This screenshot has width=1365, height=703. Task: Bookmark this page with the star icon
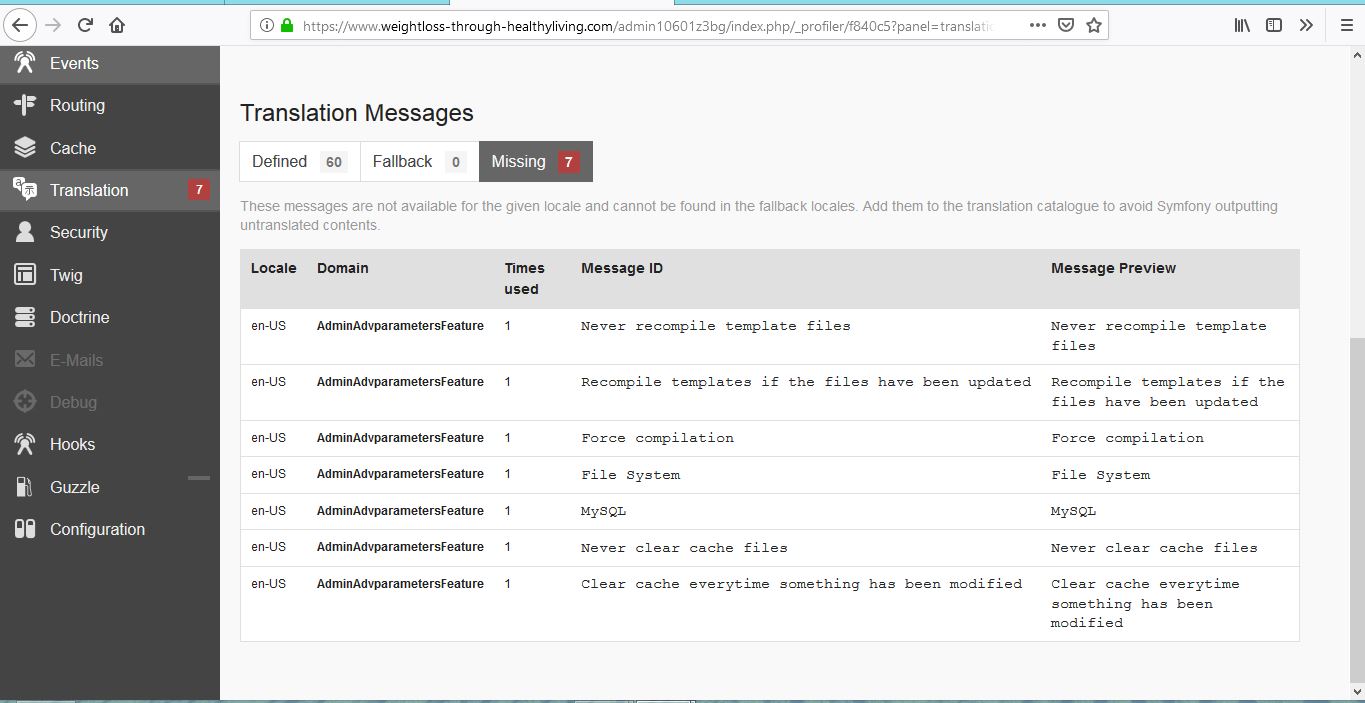pyautogui.click(x=1093, y=25)
